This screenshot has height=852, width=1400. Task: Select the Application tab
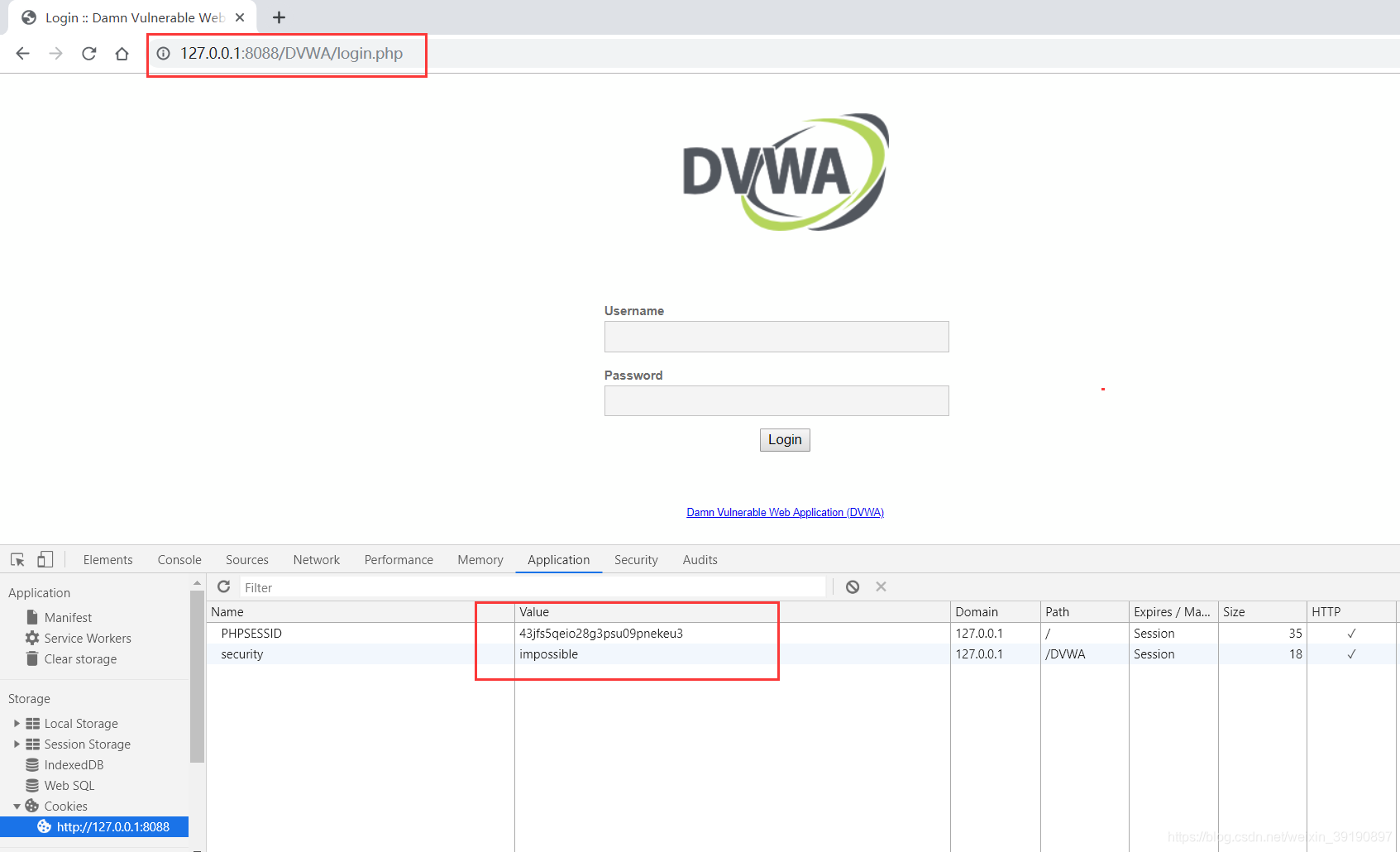pos(559,560)
